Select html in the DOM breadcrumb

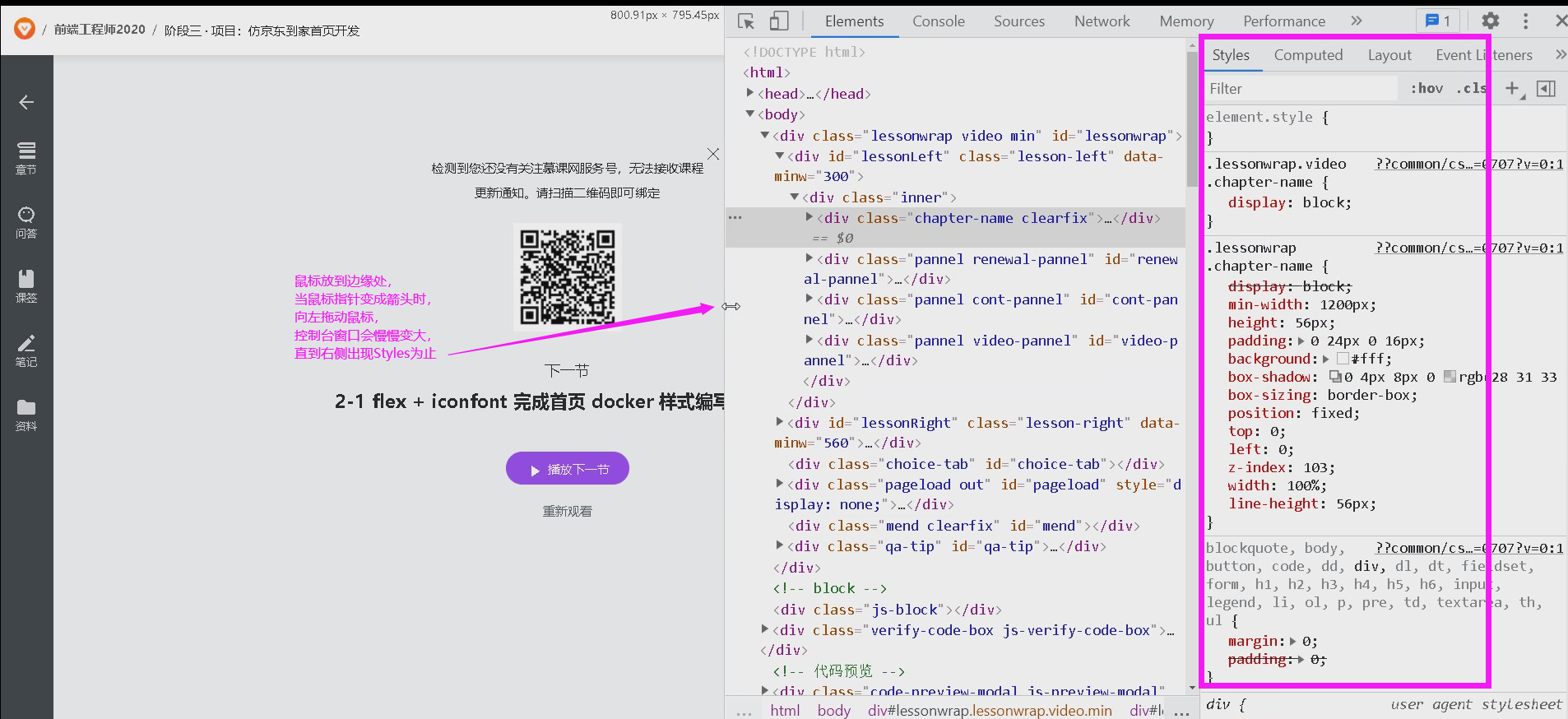(785, 710)
